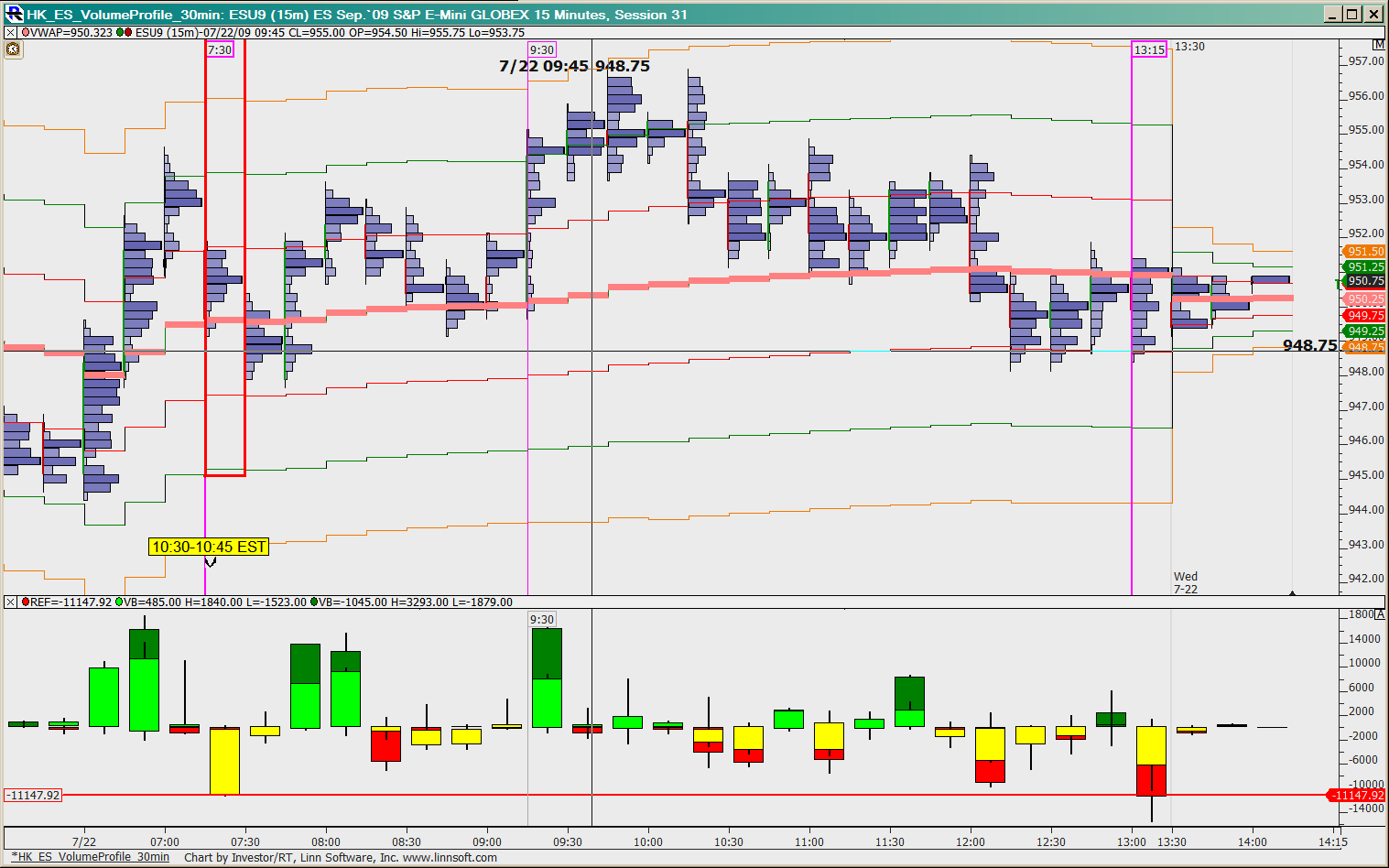This screenshot has height=868, width=1389.
Task: Click the 13:15 magenta time marker label
Action: pyautogui.click(x=1149, y=50)
